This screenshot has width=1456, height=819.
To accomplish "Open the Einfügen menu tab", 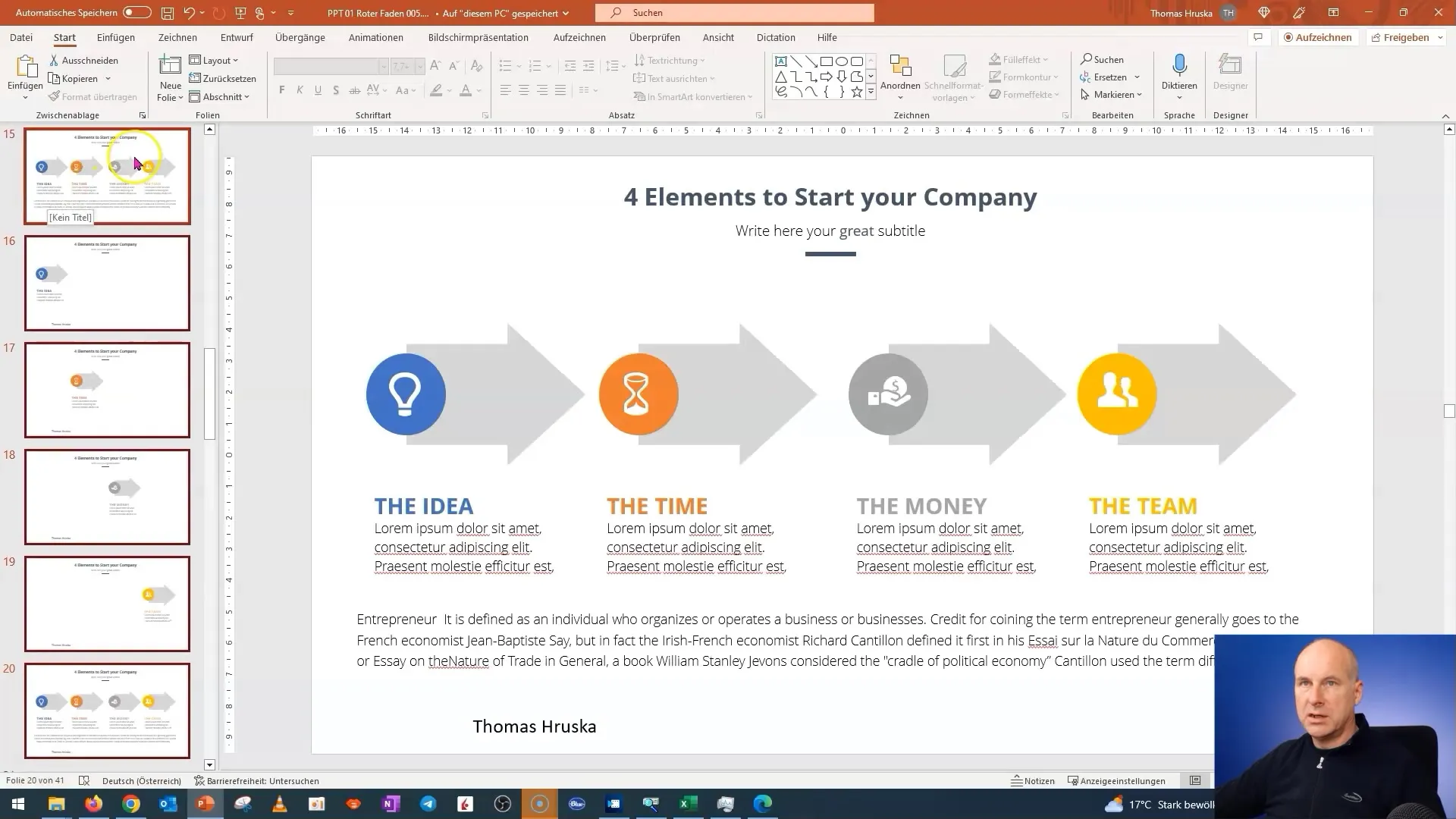I will click(x=115, y=37).
